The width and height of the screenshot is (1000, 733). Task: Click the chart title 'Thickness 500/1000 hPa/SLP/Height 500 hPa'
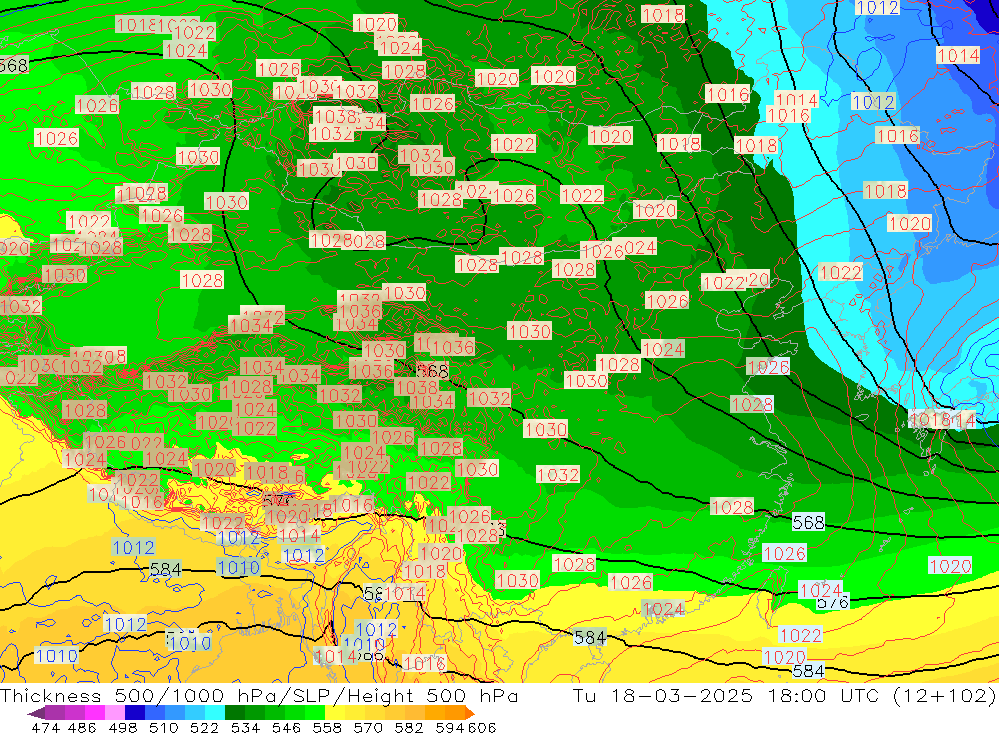(259, 695)
